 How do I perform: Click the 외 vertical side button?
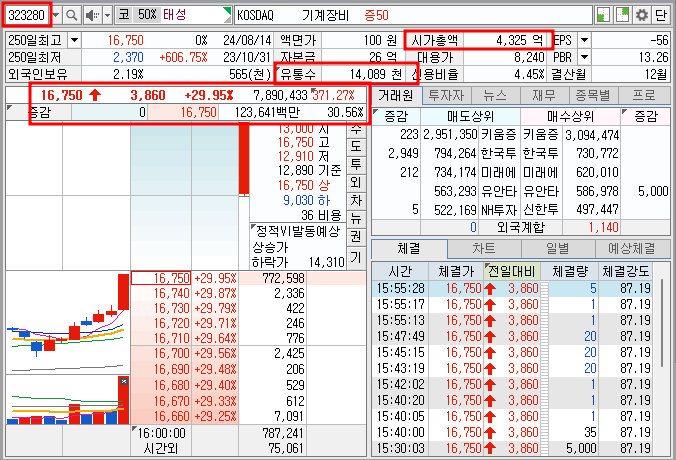coord(356,182)
